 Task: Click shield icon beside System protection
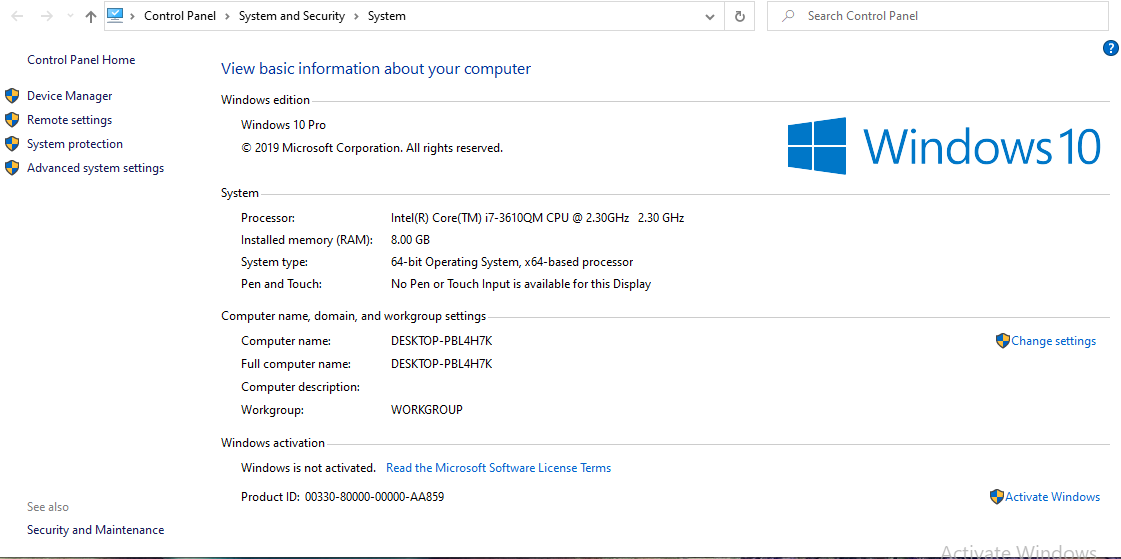[x=12, y=144]
